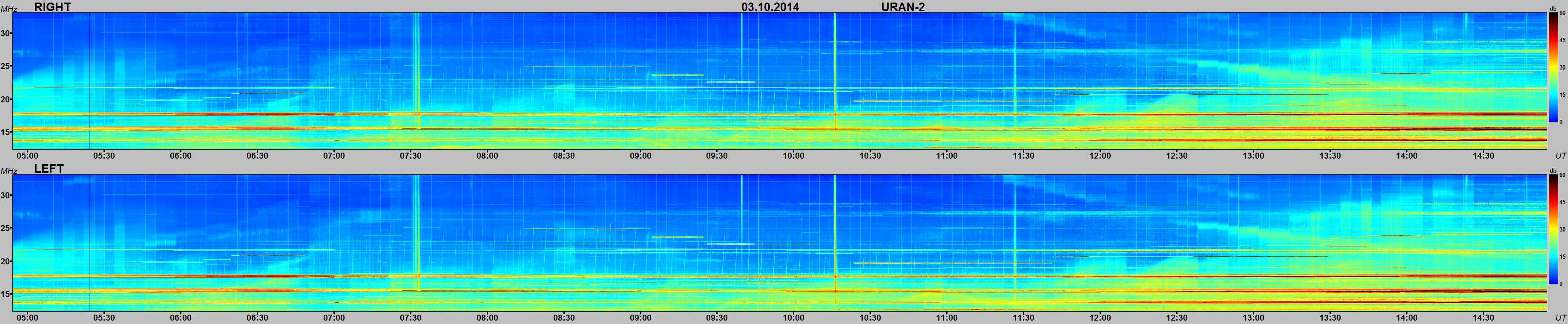
Task: Click the 30 MHz tick label on RIGHT panel
Action: (6, 34)
